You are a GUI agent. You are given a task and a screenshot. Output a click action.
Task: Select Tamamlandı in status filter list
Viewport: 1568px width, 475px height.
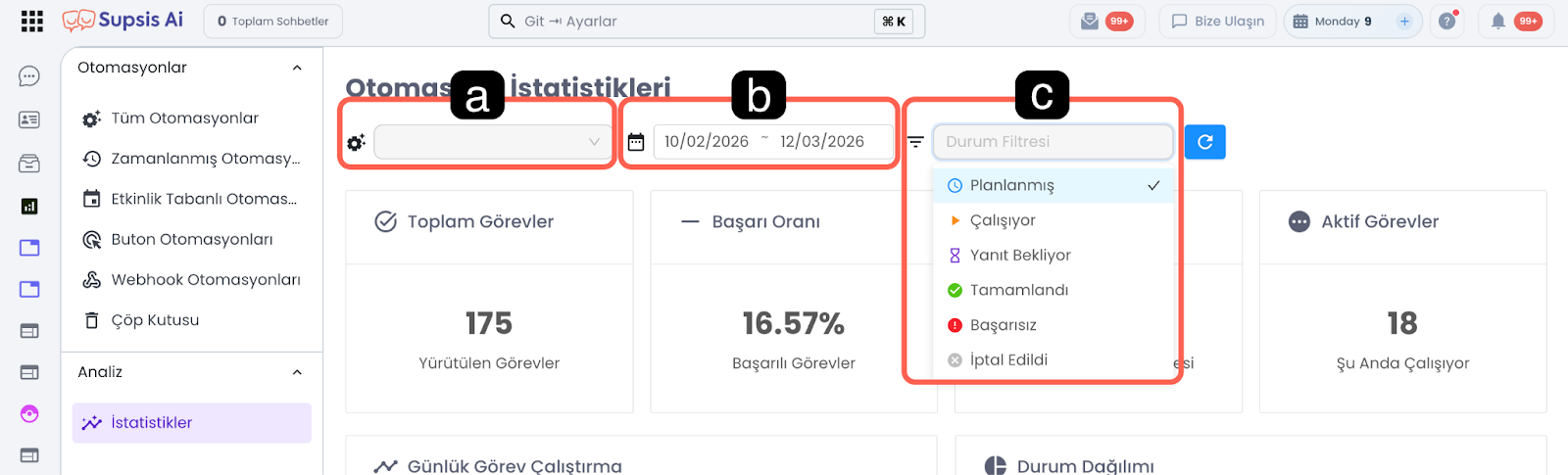click(1019, 290)
